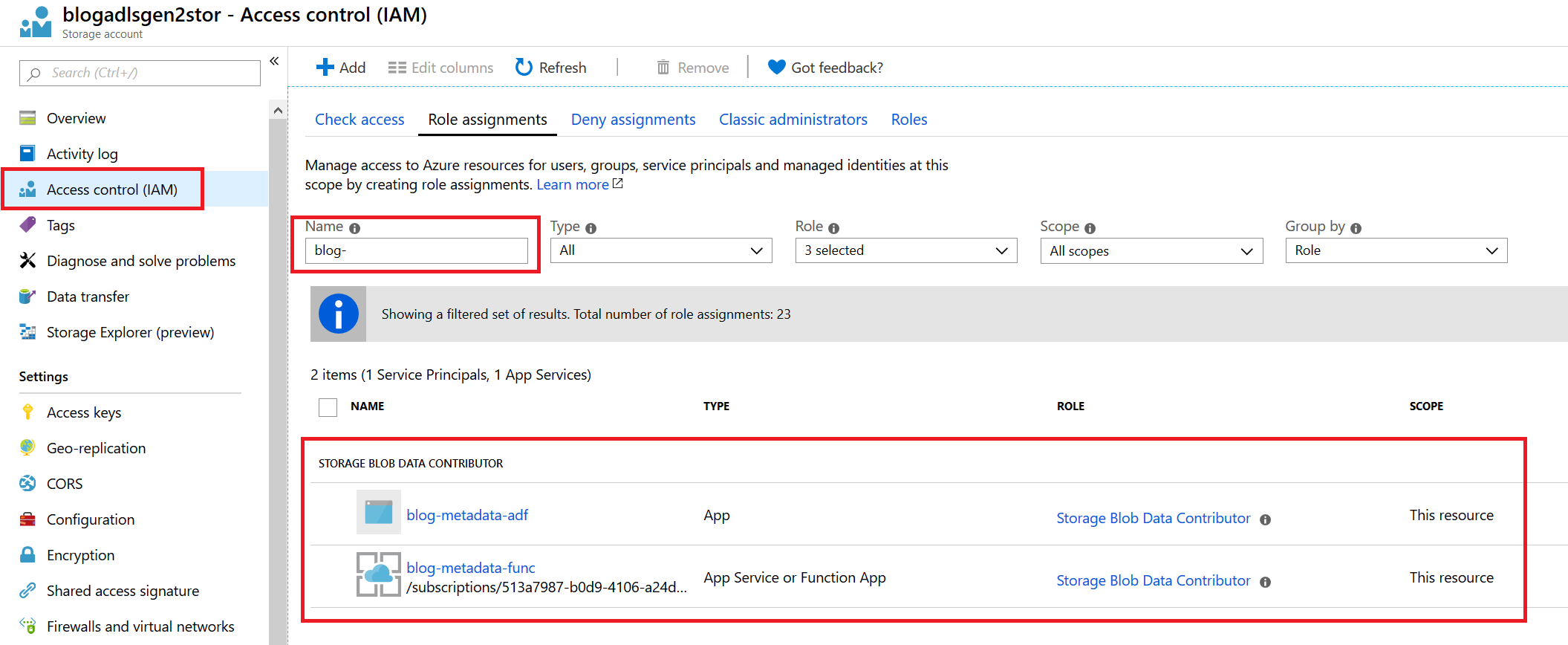
Task: Click the Got feedback heart icon
Action: coord(776,68)
